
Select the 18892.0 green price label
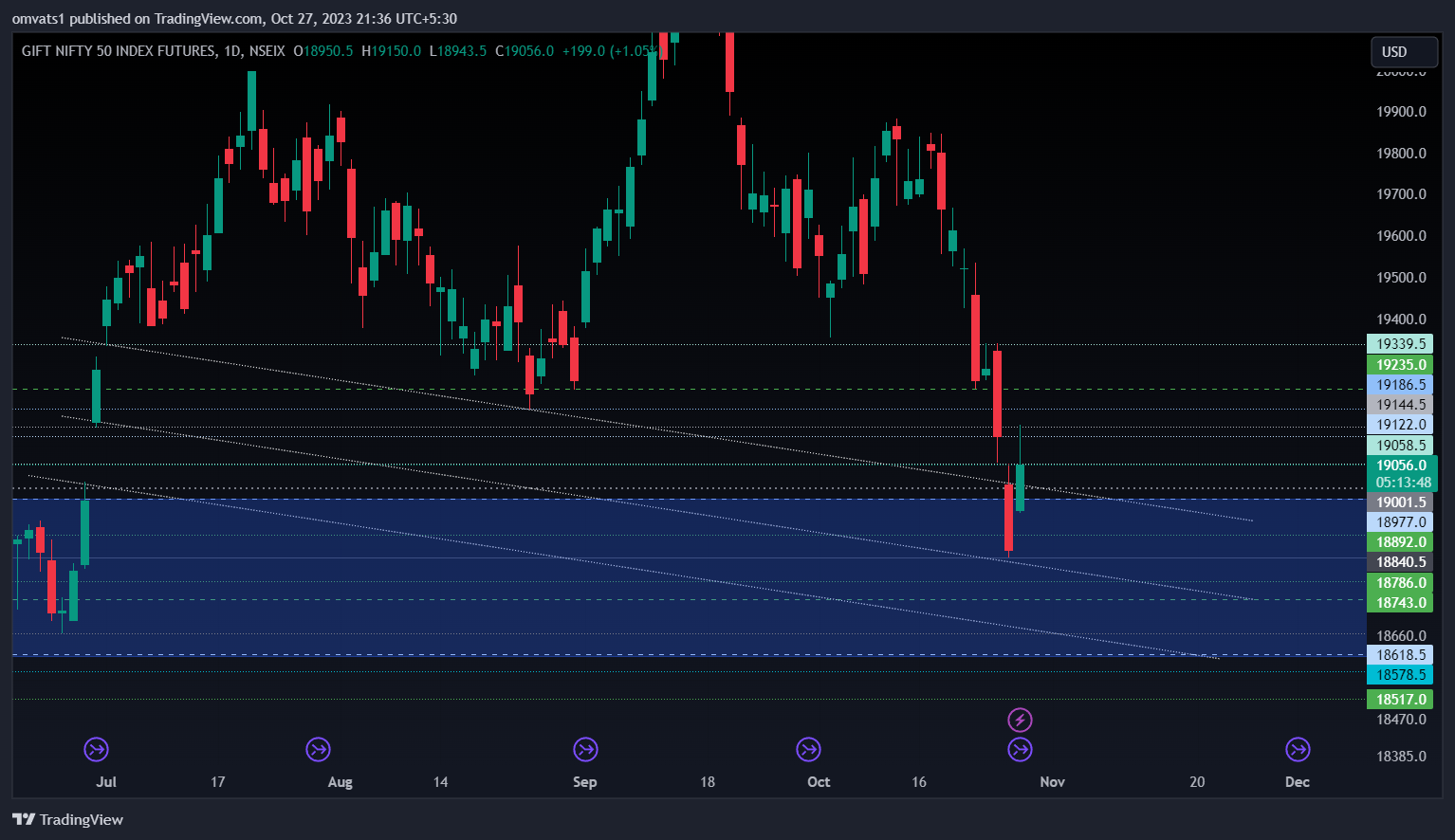point(1400,542)
